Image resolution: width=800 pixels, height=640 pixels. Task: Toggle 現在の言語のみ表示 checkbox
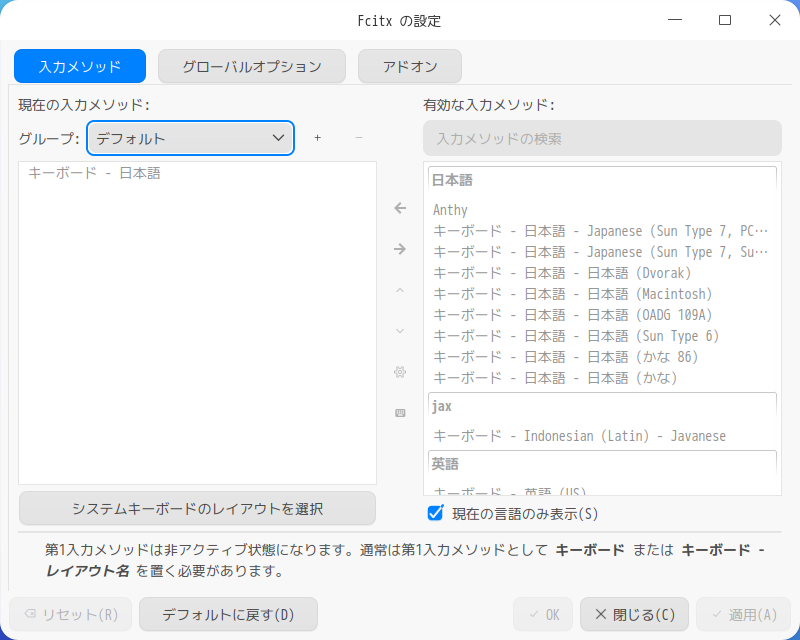pos(435,513)
